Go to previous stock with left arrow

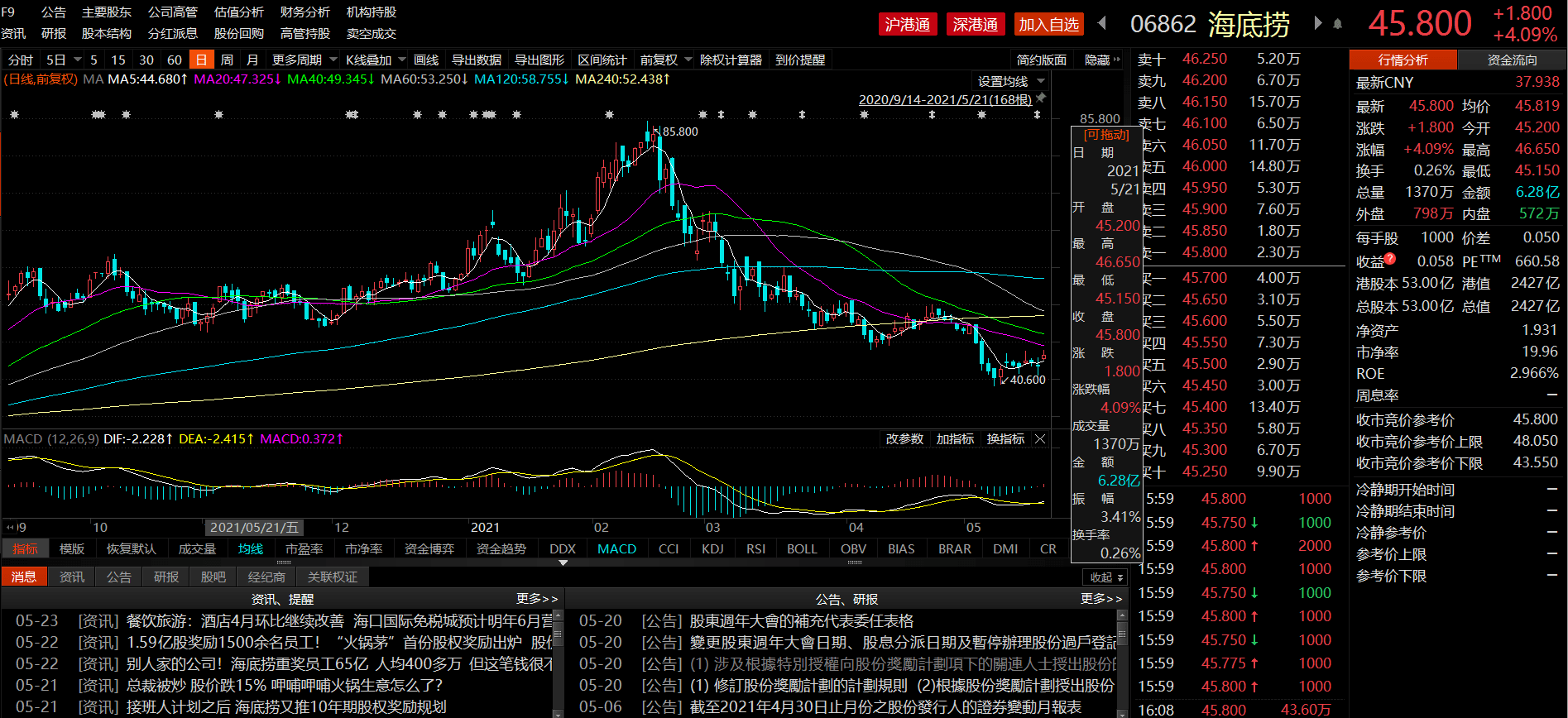pyautogui.click(x=1102, y=23)
